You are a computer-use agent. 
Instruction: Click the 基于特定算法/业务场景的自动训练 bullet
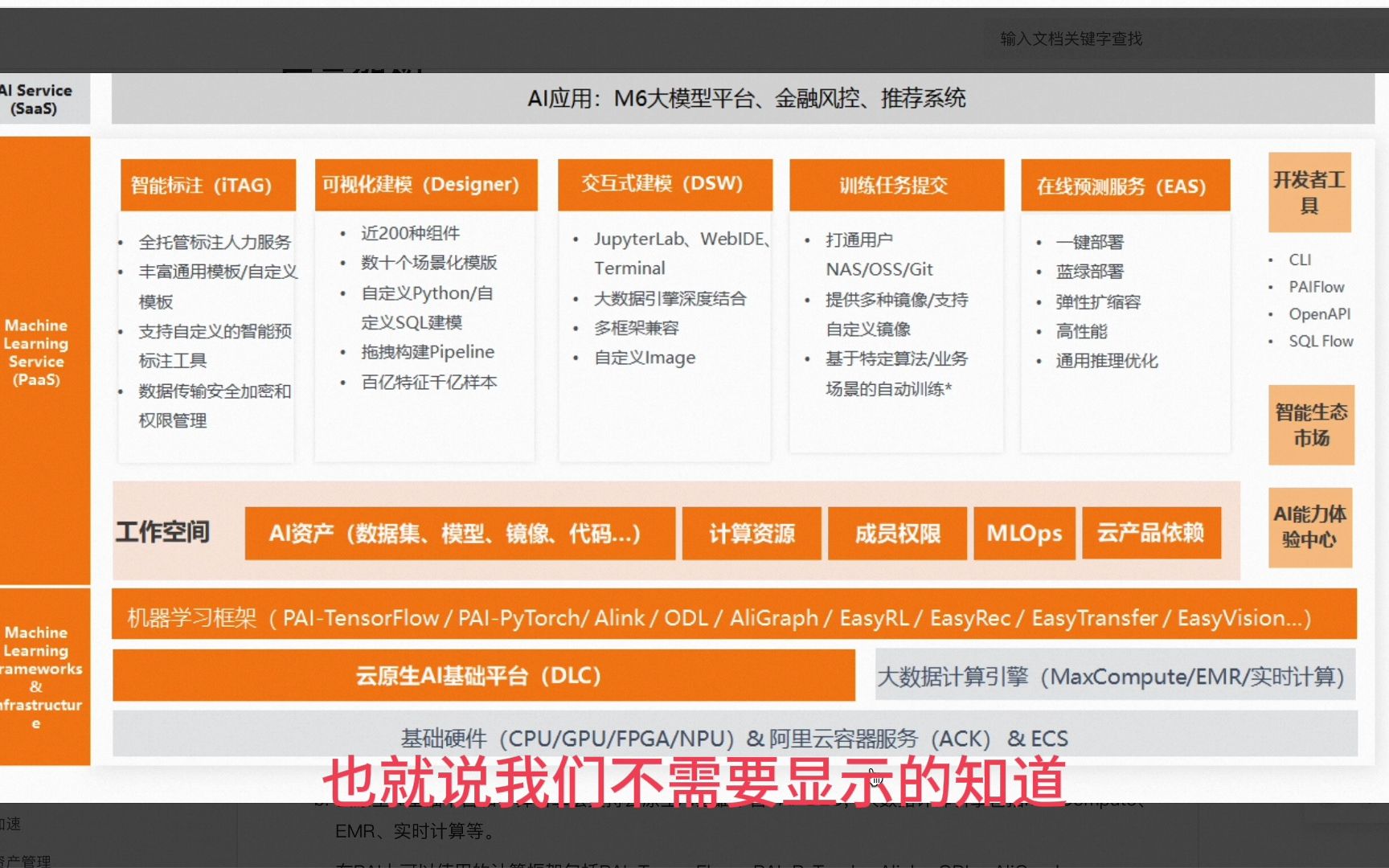(896, 374)
